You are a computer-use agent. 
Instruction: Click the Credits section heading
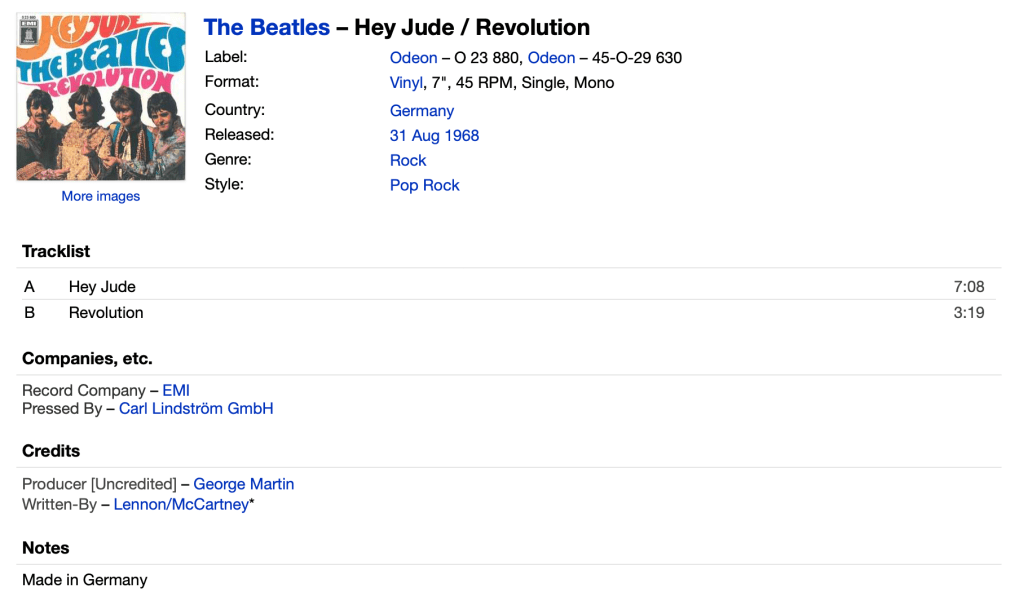click(x=51, y=451)
